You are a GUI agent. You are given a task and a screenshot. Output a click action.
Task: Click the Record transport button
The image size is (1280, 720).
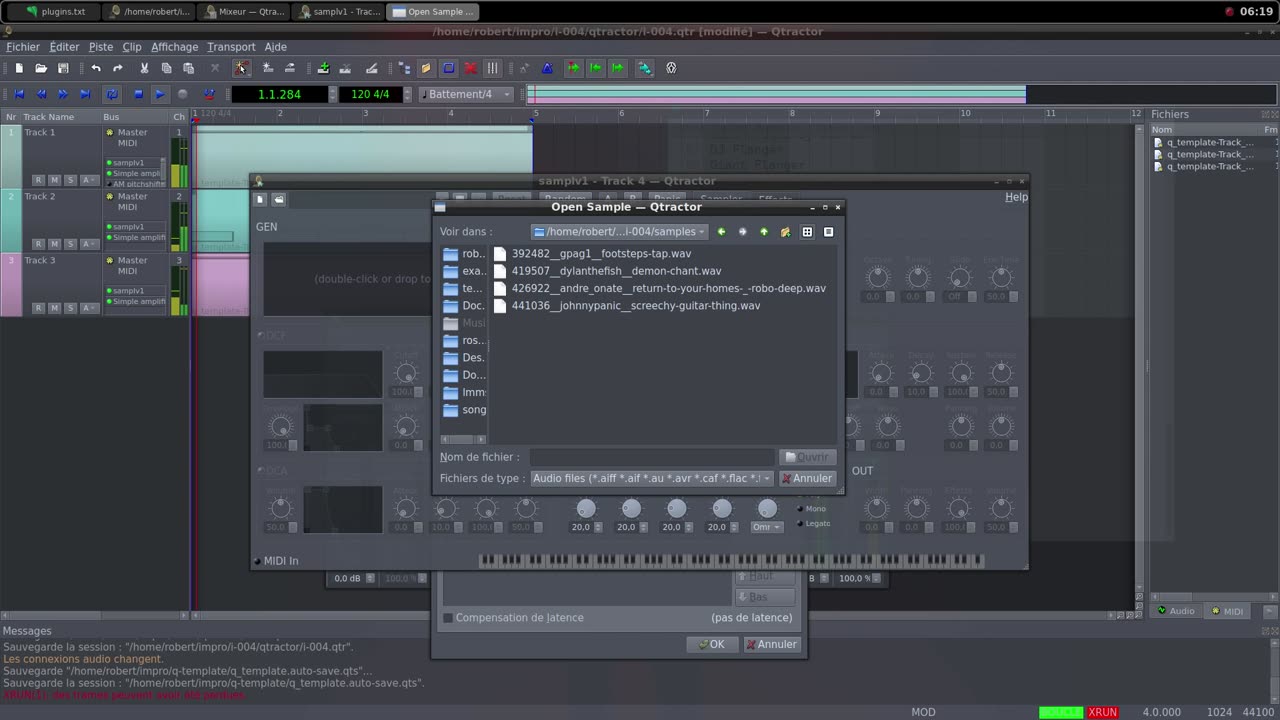(x=182, y=94)
